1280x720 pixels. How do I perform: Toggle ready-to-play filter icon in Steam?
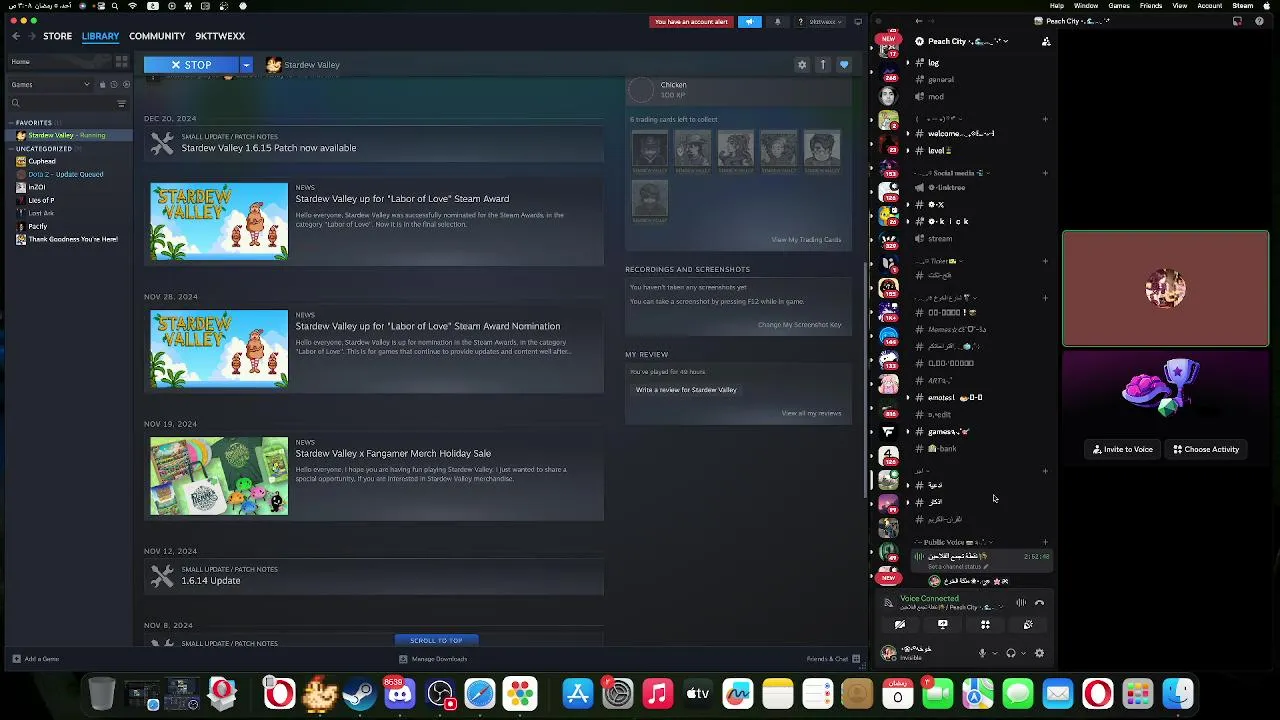[x=124, y=84]
